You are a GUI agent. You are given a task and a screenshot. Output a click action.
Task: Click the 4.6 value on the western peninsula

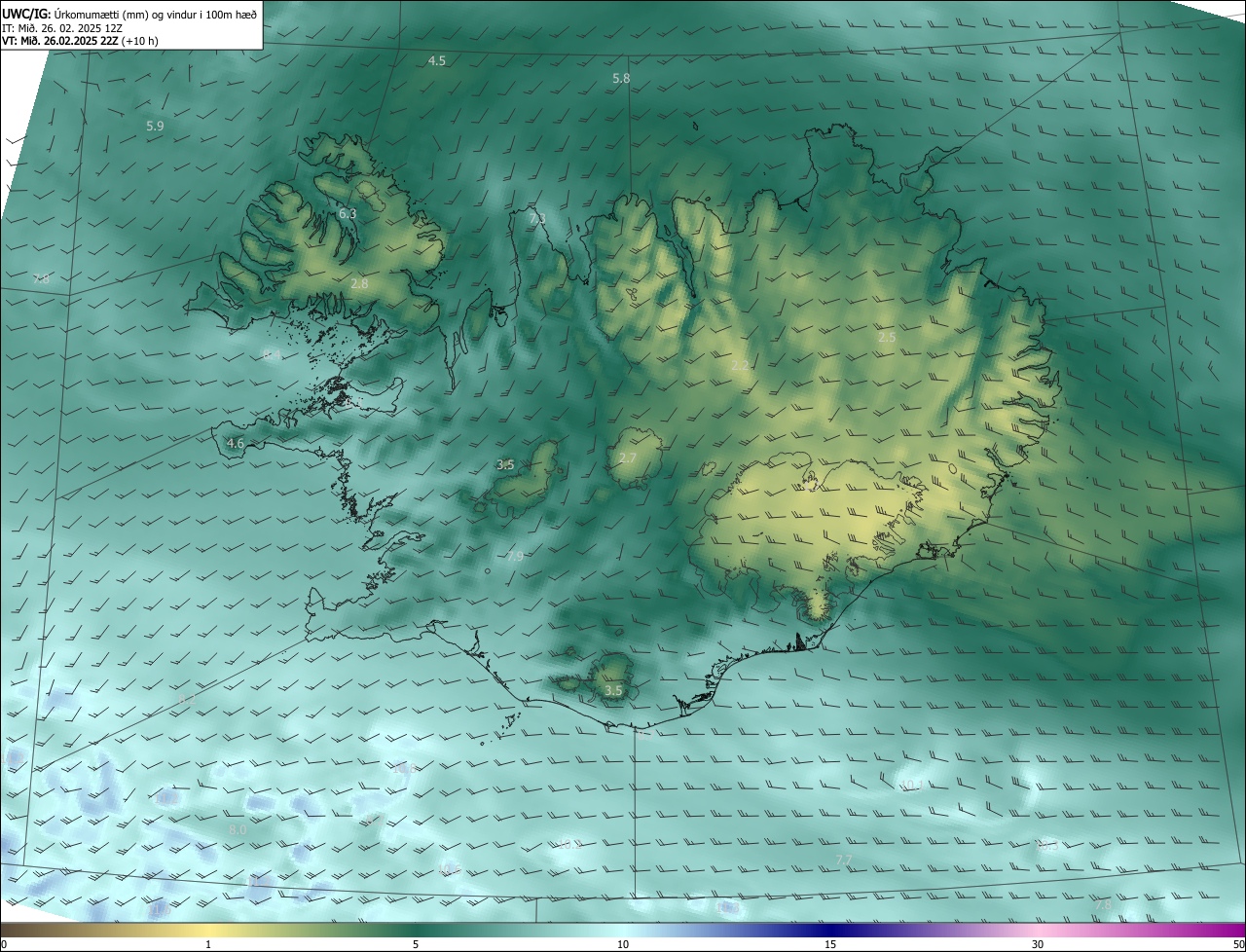(x=235, y=444)
